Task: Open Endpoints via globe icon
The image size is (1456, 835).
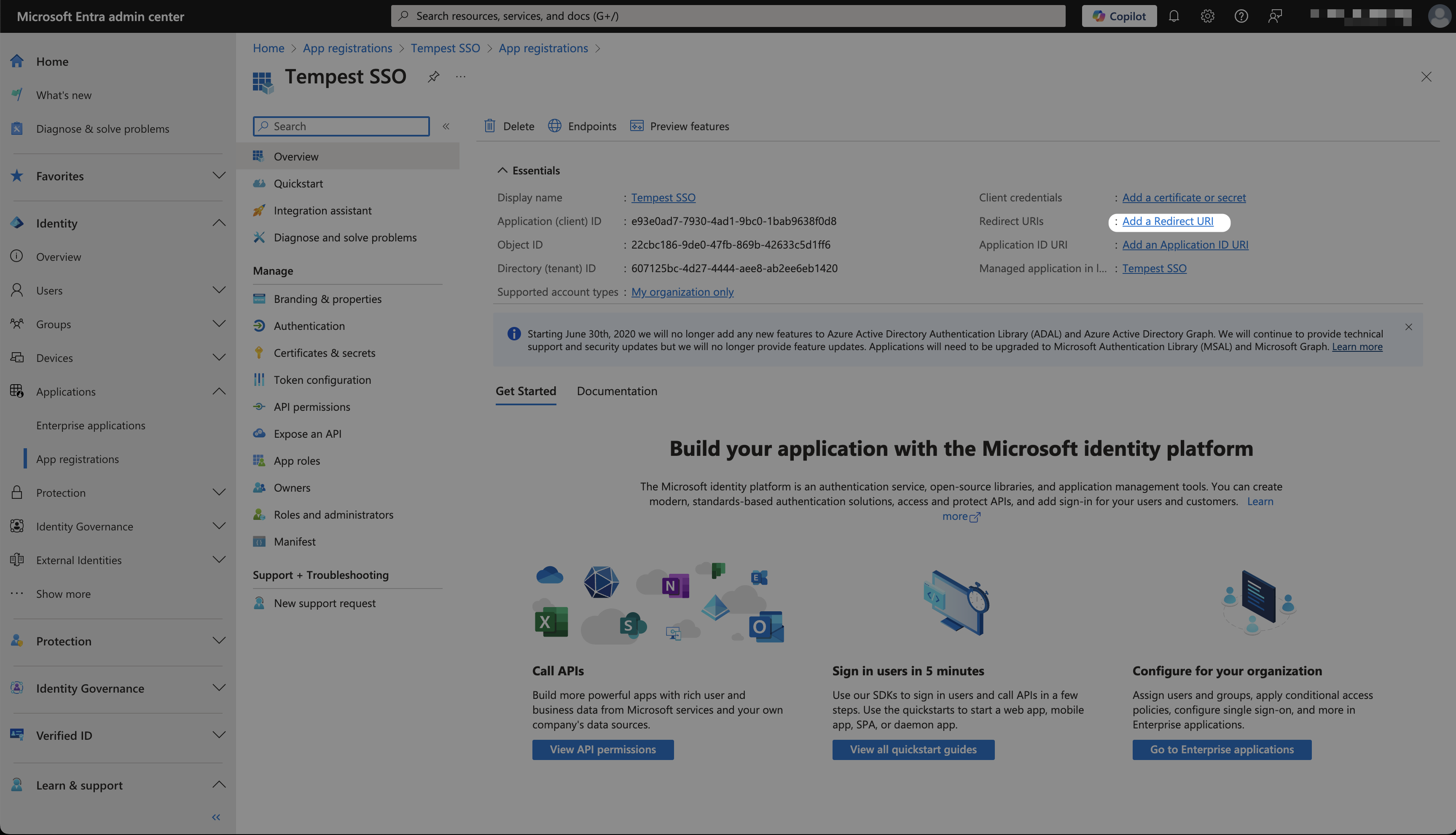Action: 554,126
